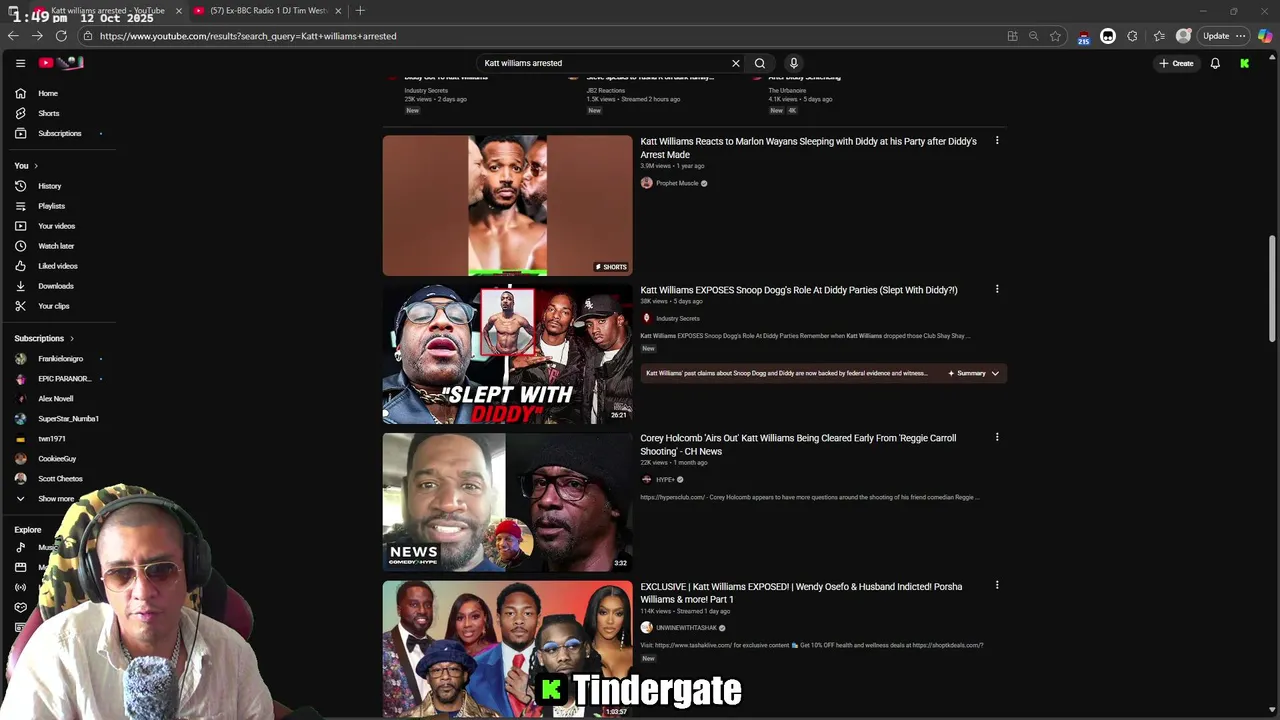Open the browser zoom magnifier icon

pyautogui.click(x=1034, y=36)
